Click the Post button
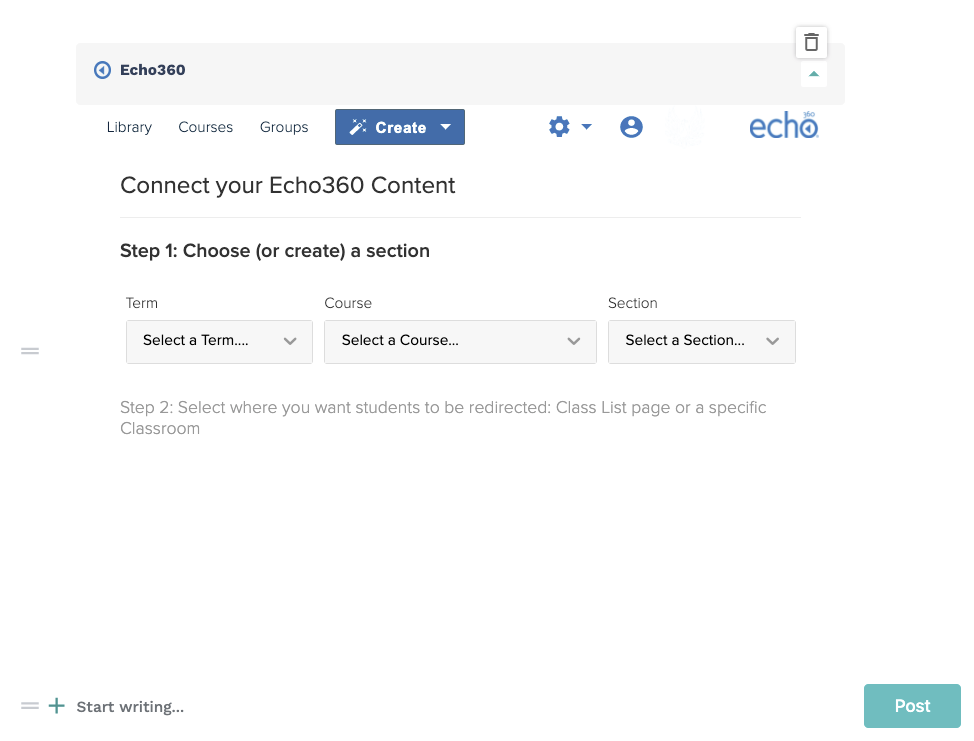 click(912, 706)
